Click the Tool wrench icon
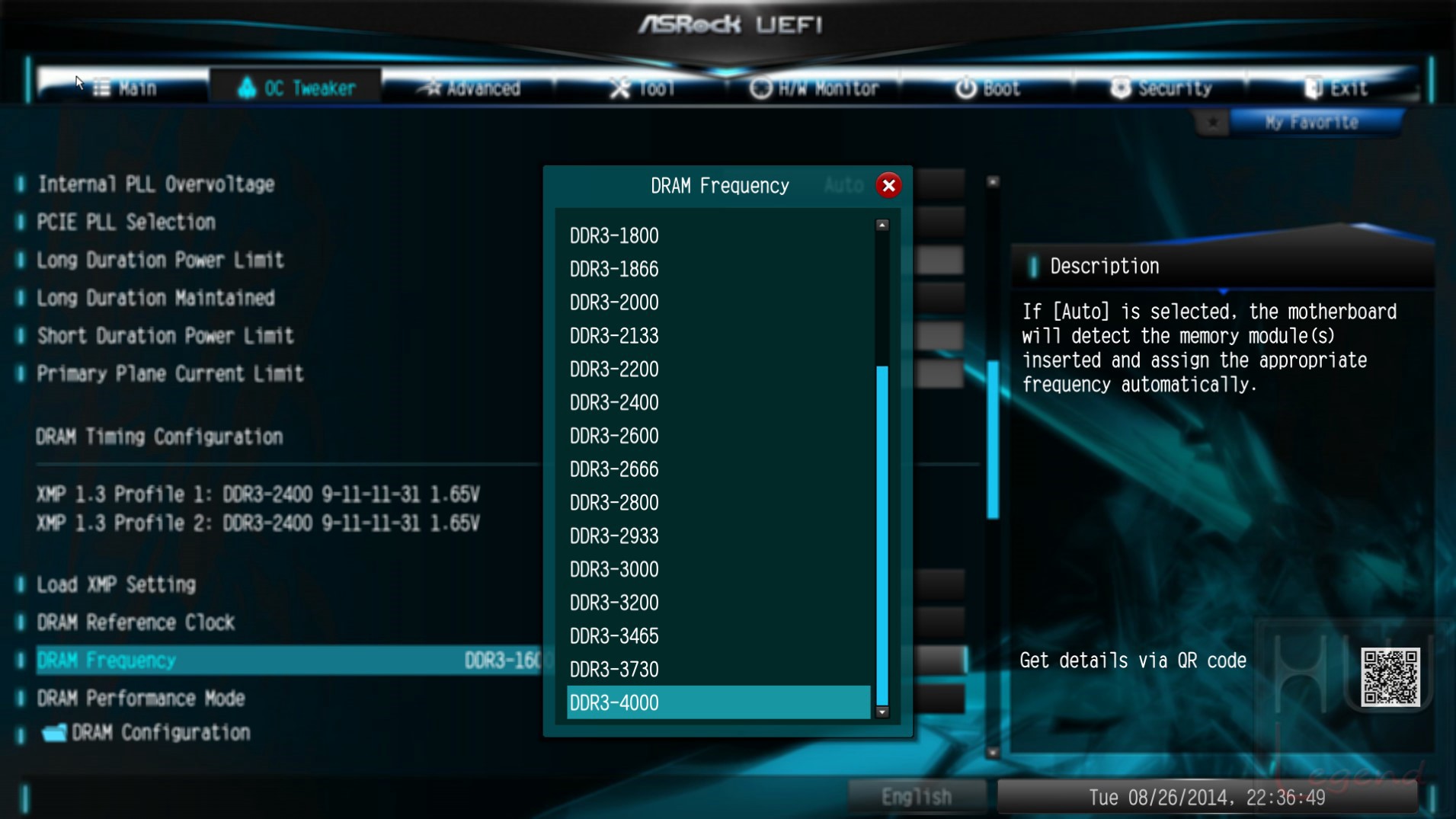The width and height of the screenshot is (1456, 819). point(619,88)
